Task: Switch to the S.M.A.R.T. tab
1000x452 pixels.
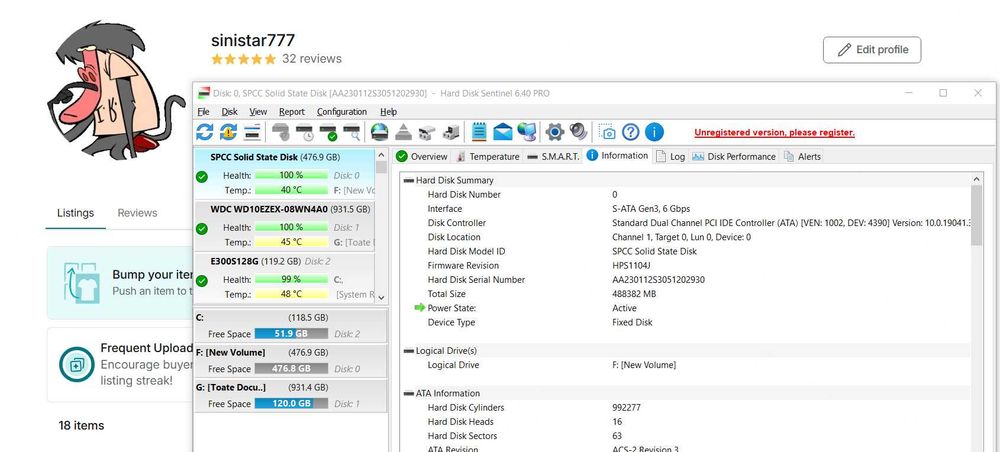Action: 554,156
